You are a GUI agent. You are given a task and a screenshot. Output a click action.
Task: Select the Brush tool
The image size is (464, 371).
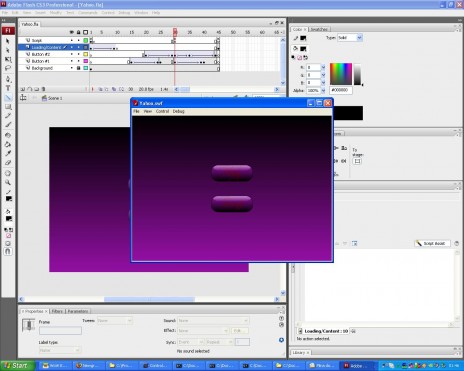8,125
